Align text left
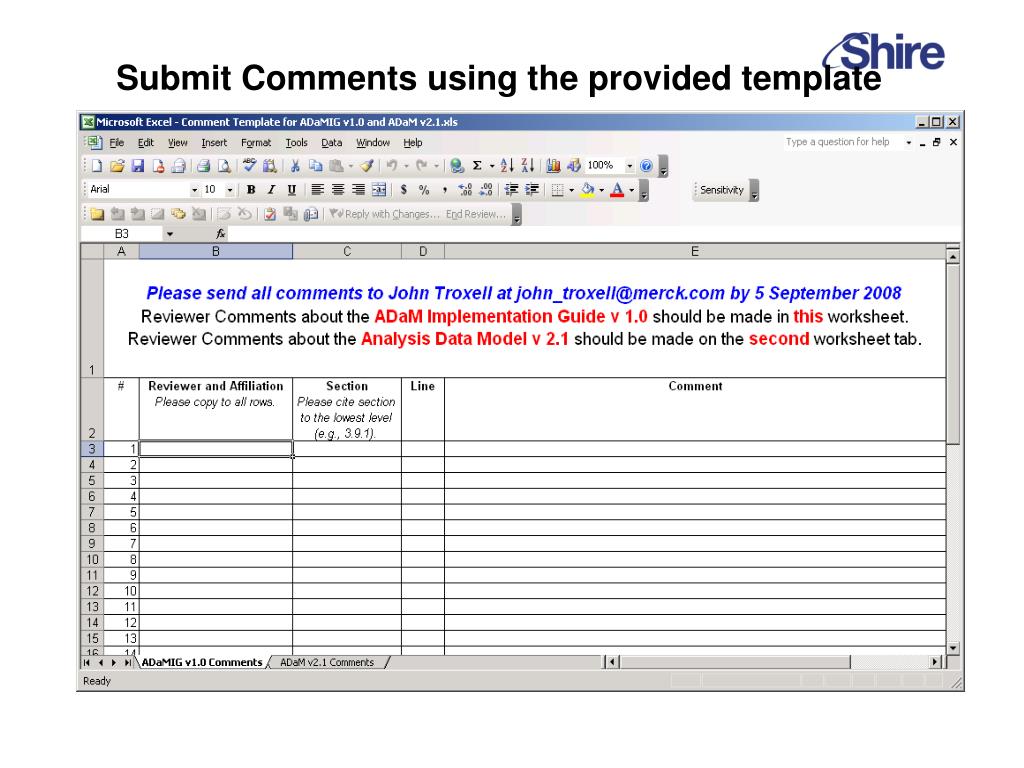Image resolution: width=1024 pixels, height=768 pixels. coord(317,190)
